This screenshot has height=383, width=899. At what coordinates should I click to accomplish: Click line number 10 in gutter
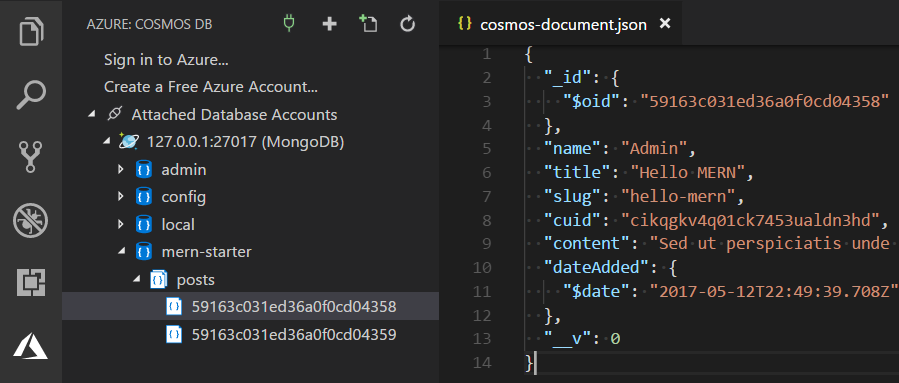coord(482,267)
